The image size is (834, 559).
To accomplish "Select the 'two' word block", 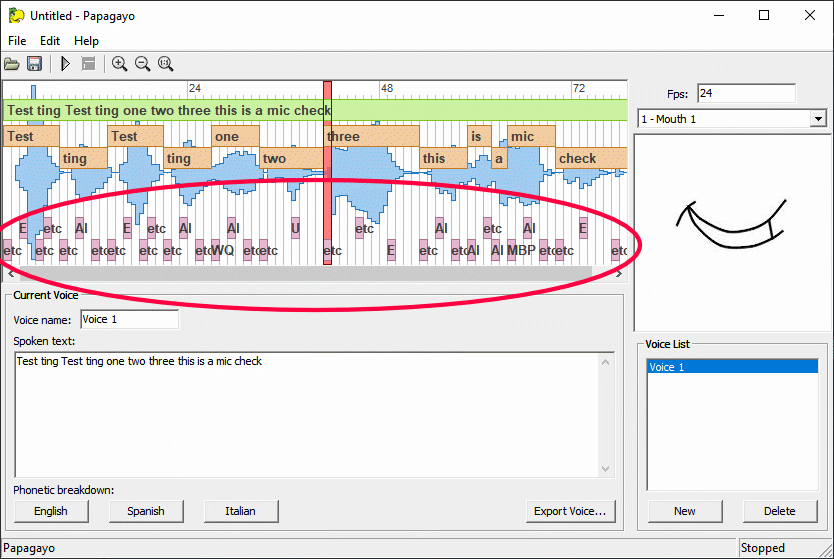I will pos(291,158).
